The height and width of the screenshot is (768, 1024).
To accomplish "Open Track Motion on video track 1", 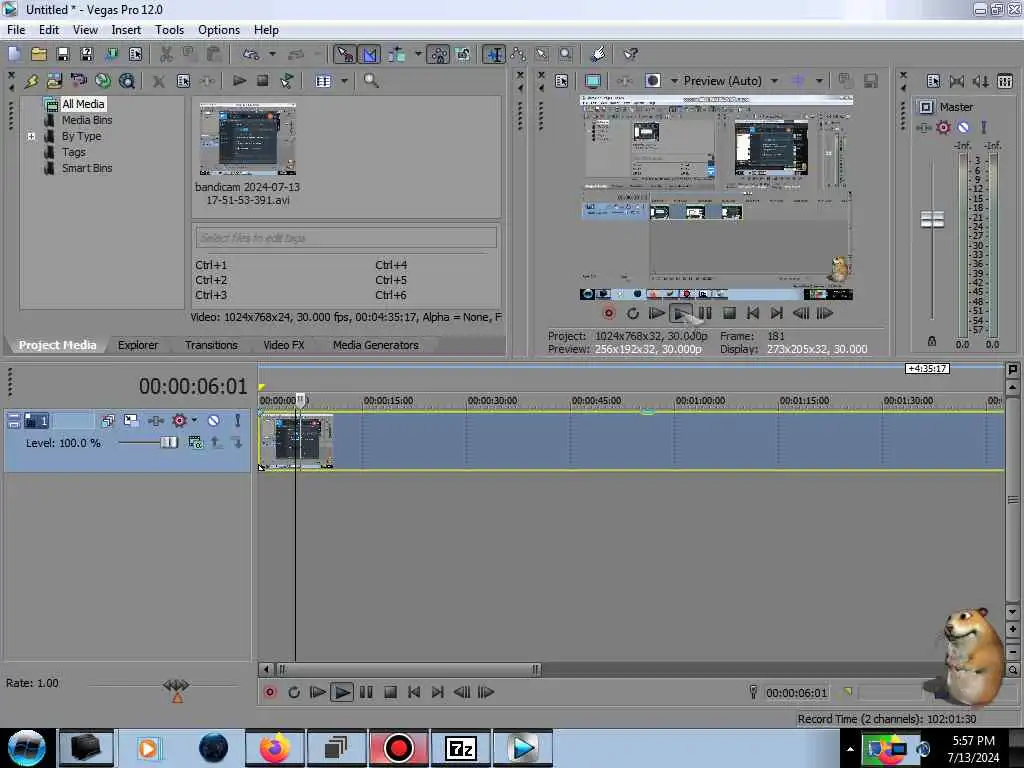I will (131, 421).
